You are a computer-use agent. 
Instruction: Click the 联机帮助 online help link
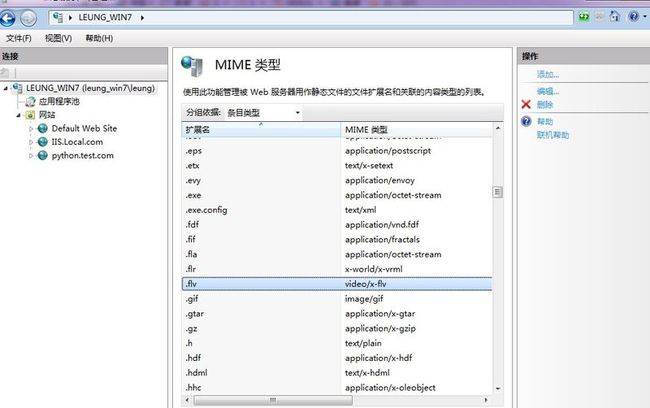coord(553,135)
